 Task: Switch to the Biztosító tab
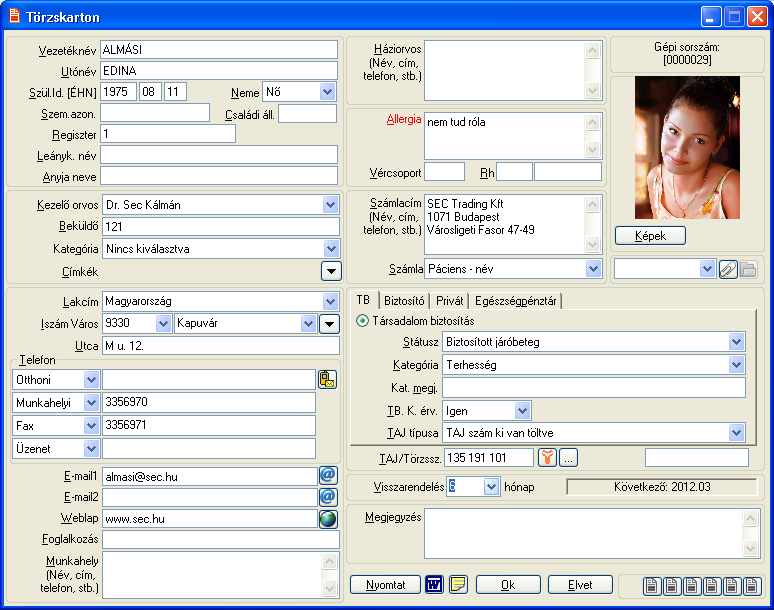(x=404, y=301)
